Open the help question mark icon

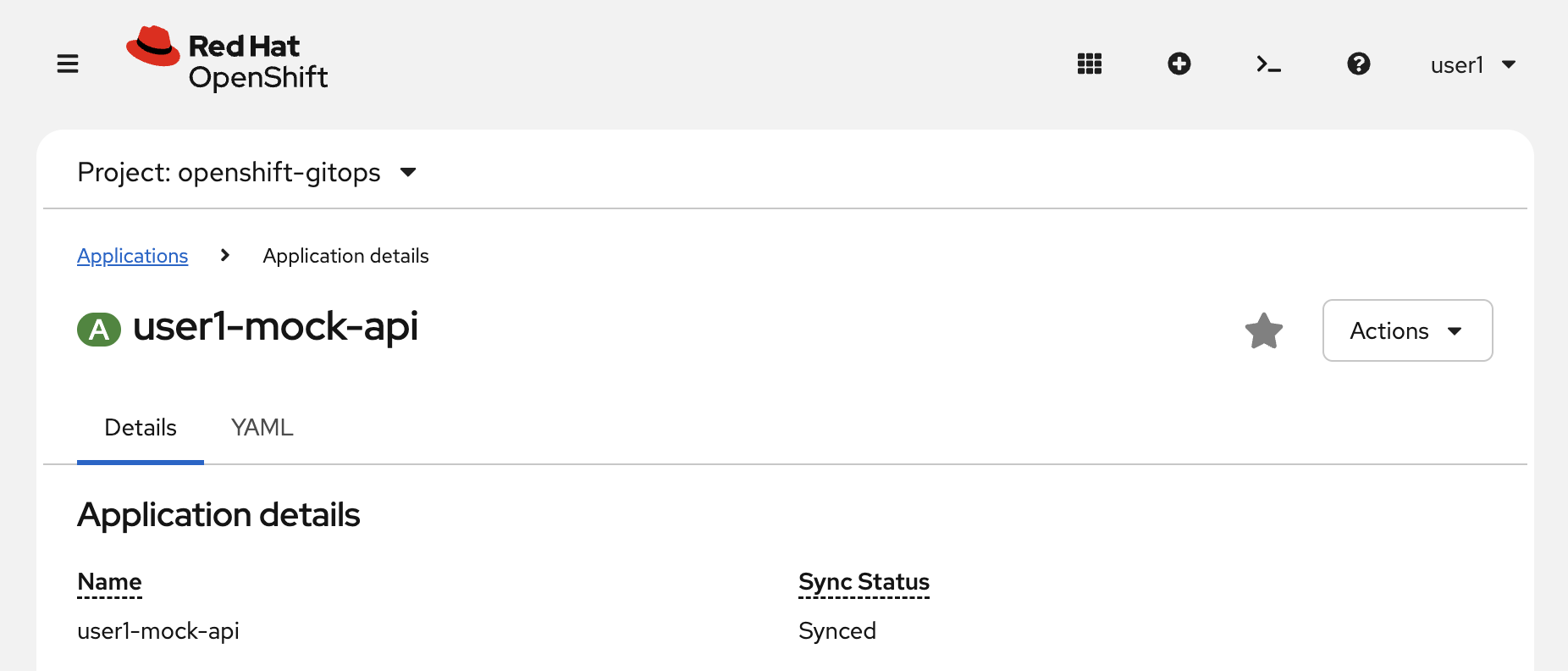[1358, 64]
